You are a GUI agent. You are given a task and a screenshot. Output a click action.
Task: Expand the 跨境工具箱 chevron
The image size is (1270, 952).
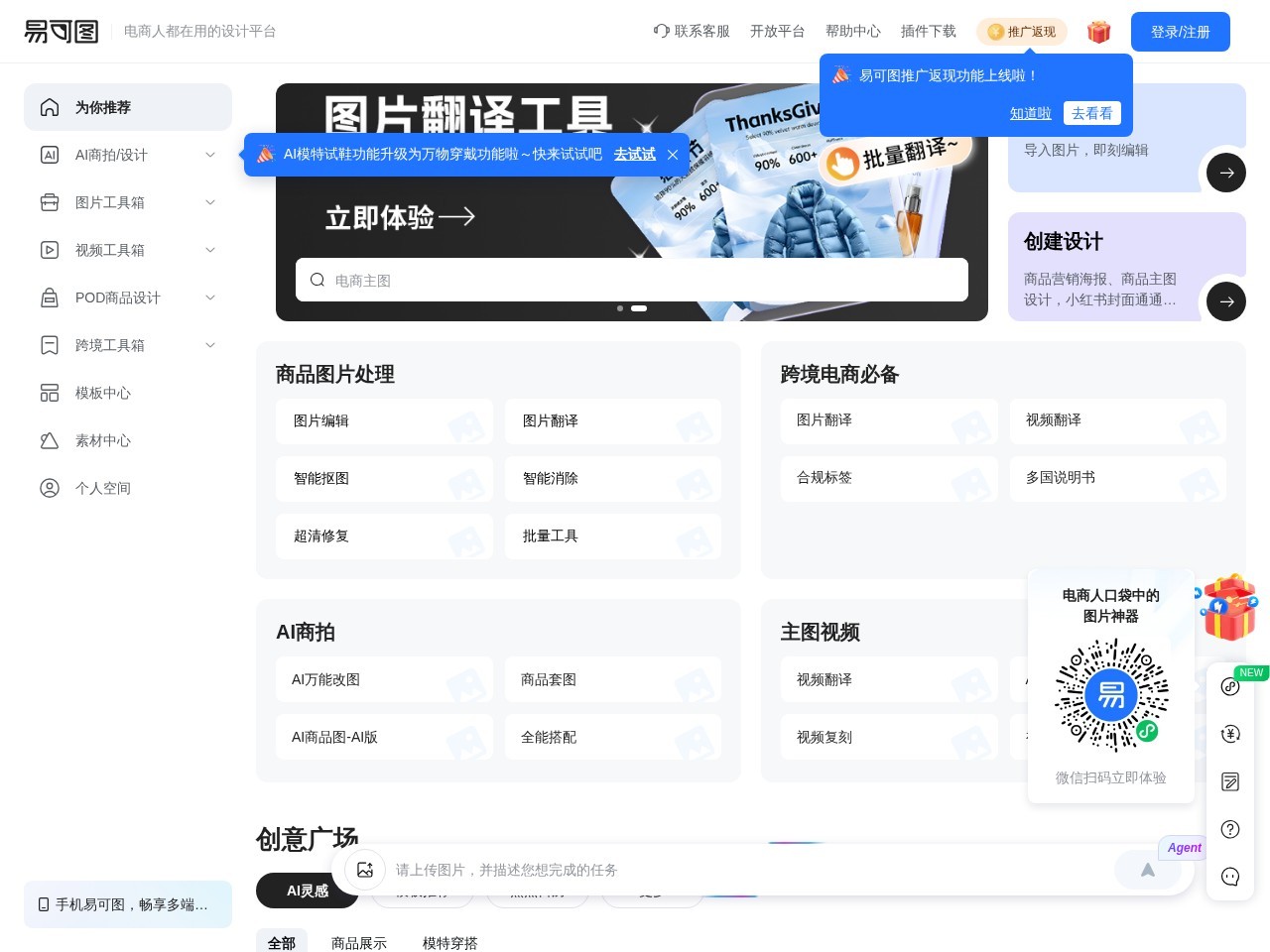(x=210, y=345)
